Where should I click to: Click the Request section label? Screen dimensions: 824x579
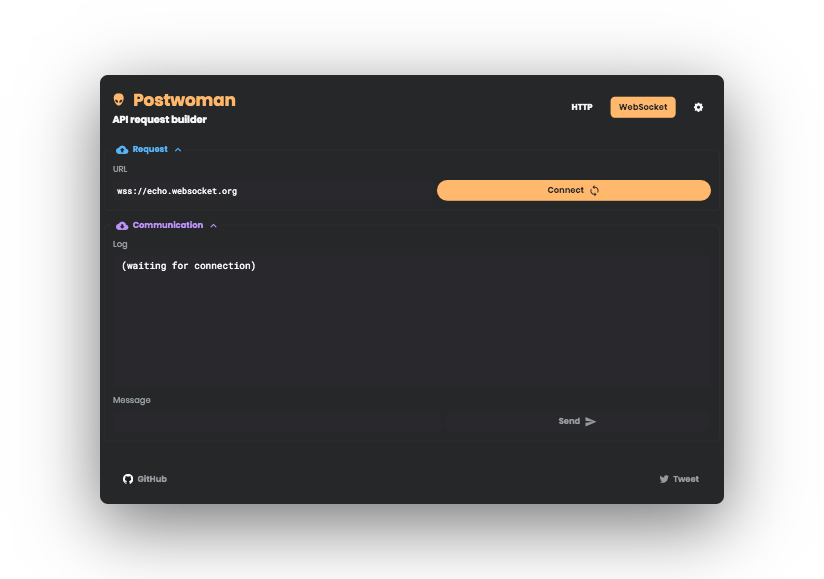tap(150, 149)
